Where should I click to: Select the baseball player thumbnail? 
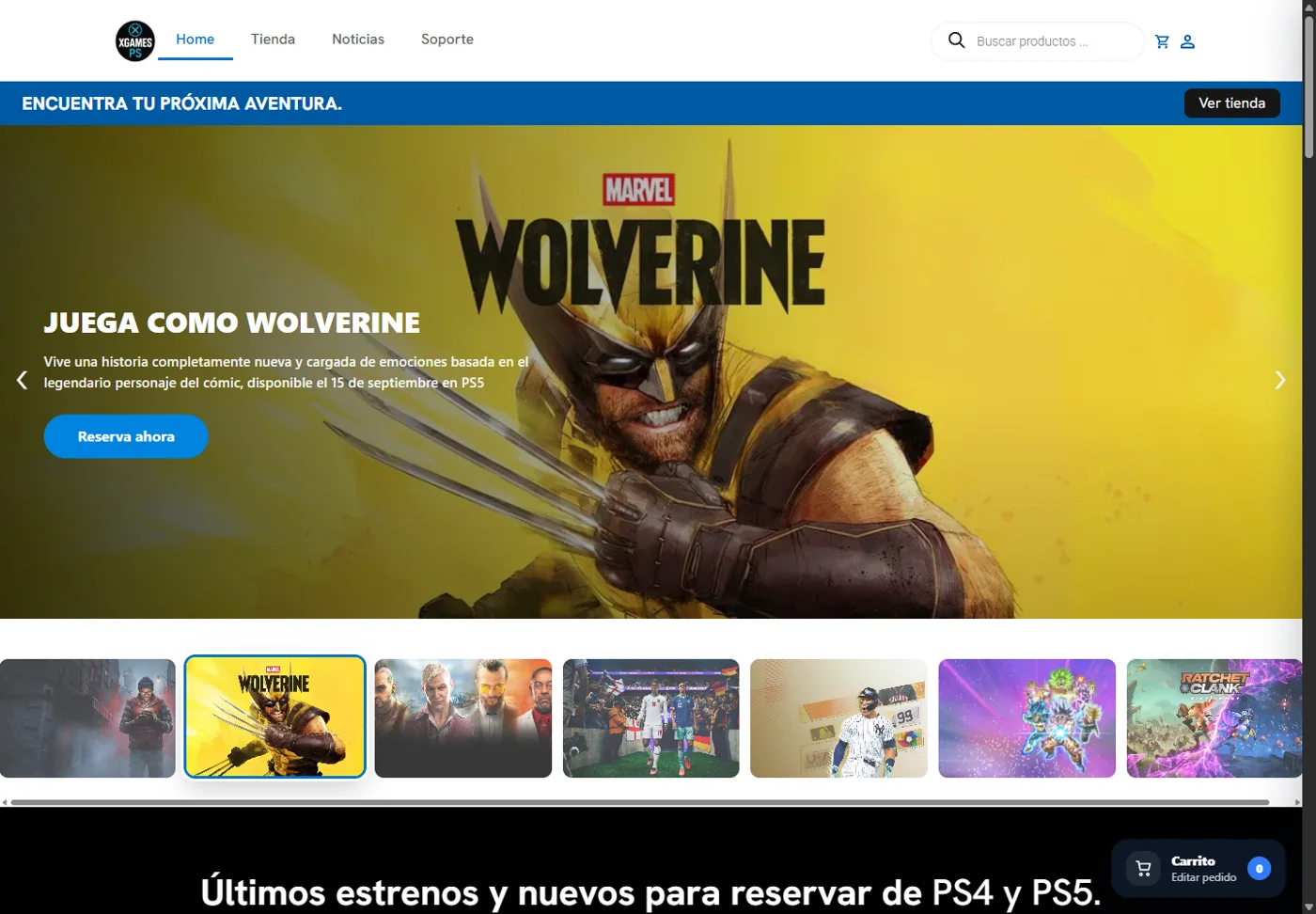(839, 718)
